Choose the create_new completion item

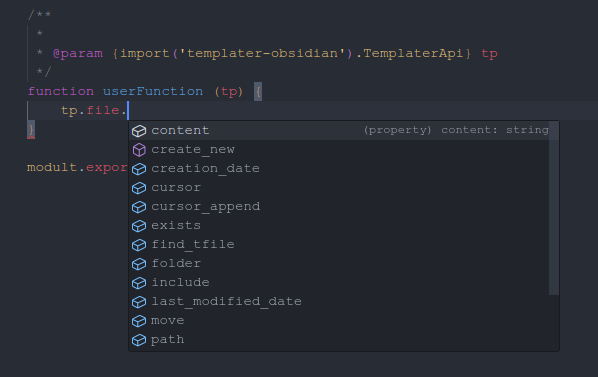[339, 149]
